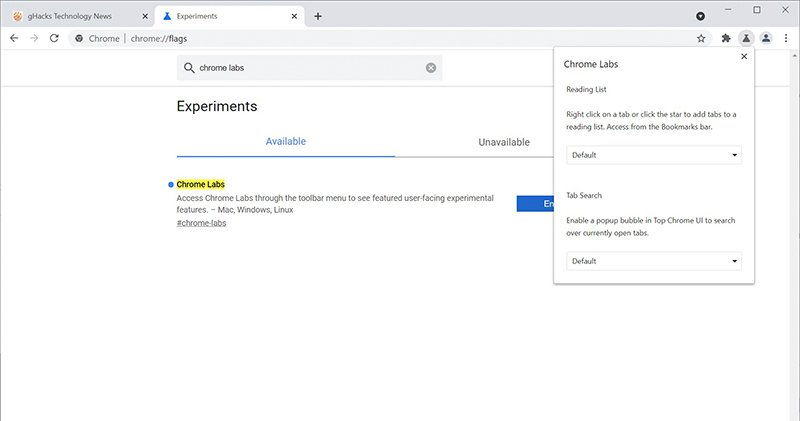This screenshot has height=421, width=800.
Task: Click the Chrome site info icon in the address bar
Action: click(x=79, y=38)
